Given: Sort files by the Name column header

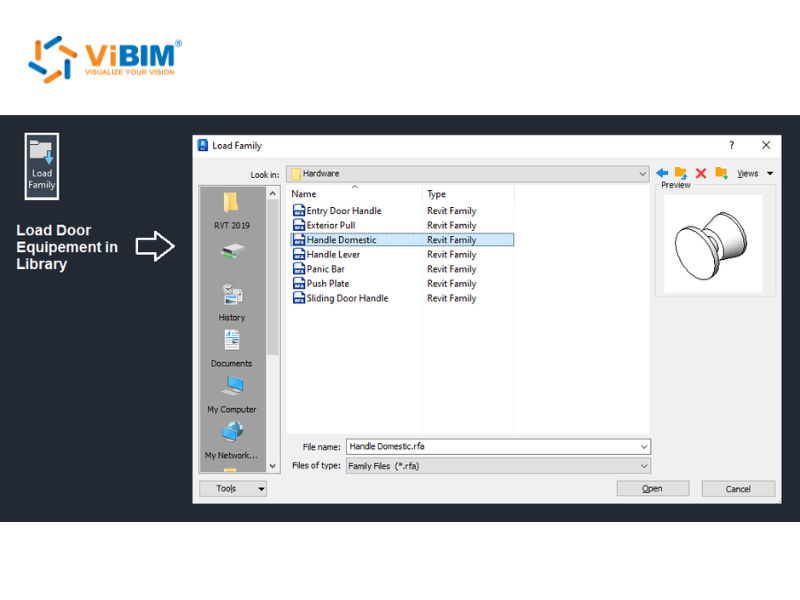Looking at the screenshot, I should pos(304,194).
